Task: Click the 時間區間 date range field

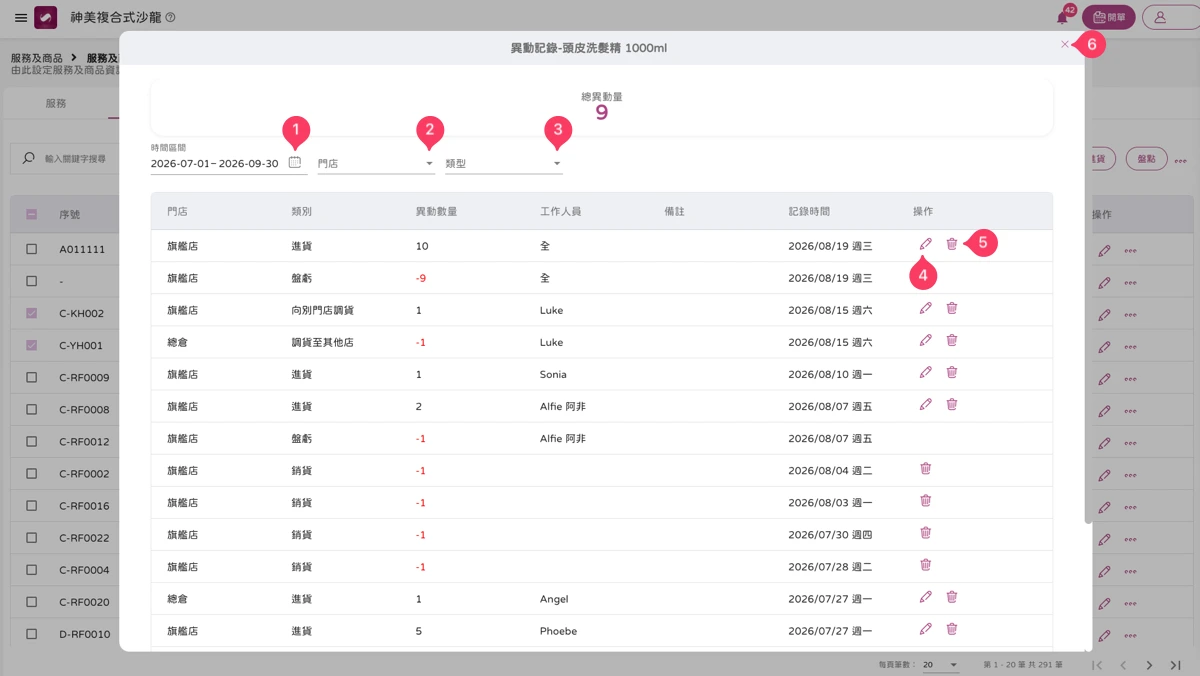Action: pyautogui.click(x=229, y=163)
